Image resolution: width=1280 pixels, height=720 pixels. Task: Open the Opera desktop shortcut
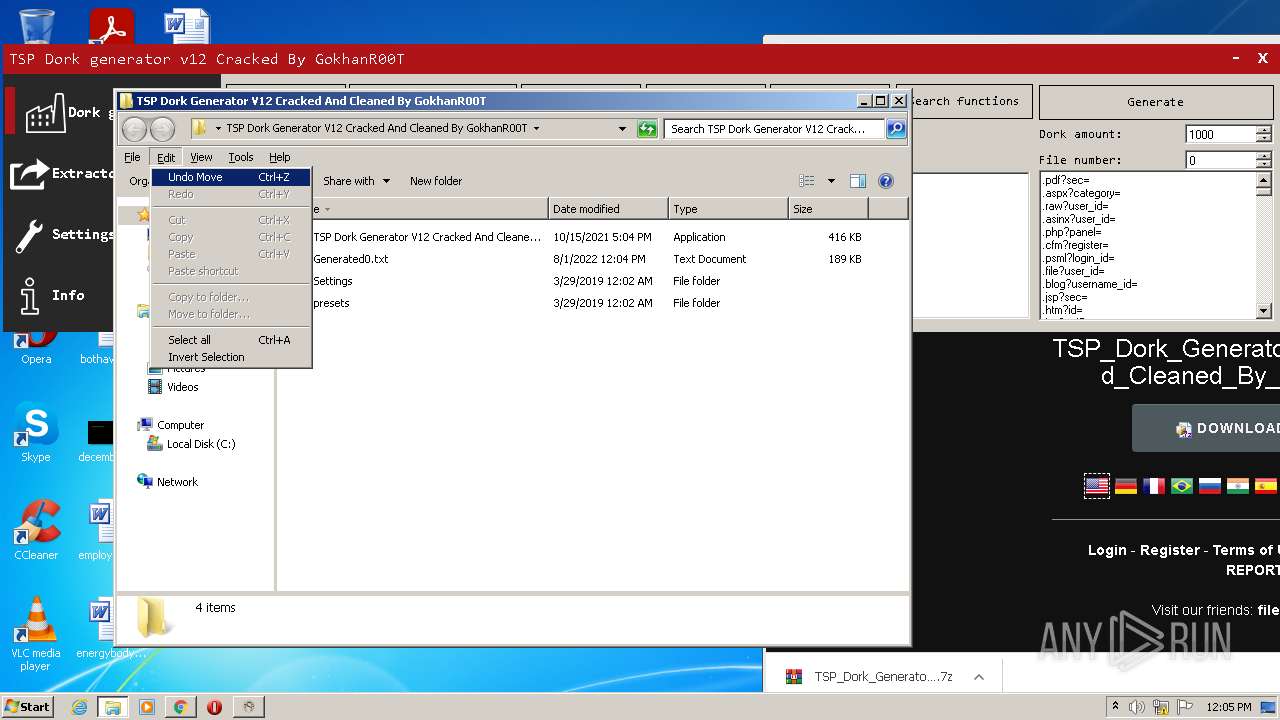[x=36, y=348]
